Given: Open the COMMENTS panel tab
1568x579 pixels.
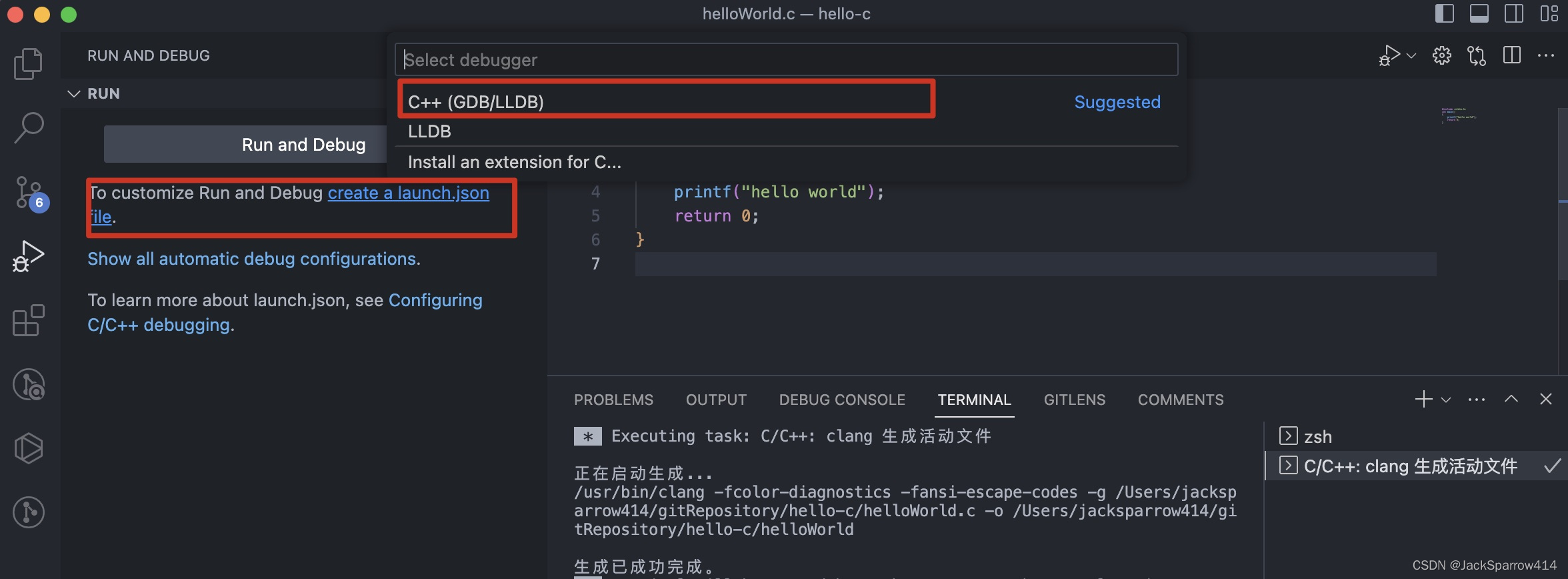Looking at the screenshot, I should tap(1181, 400).
